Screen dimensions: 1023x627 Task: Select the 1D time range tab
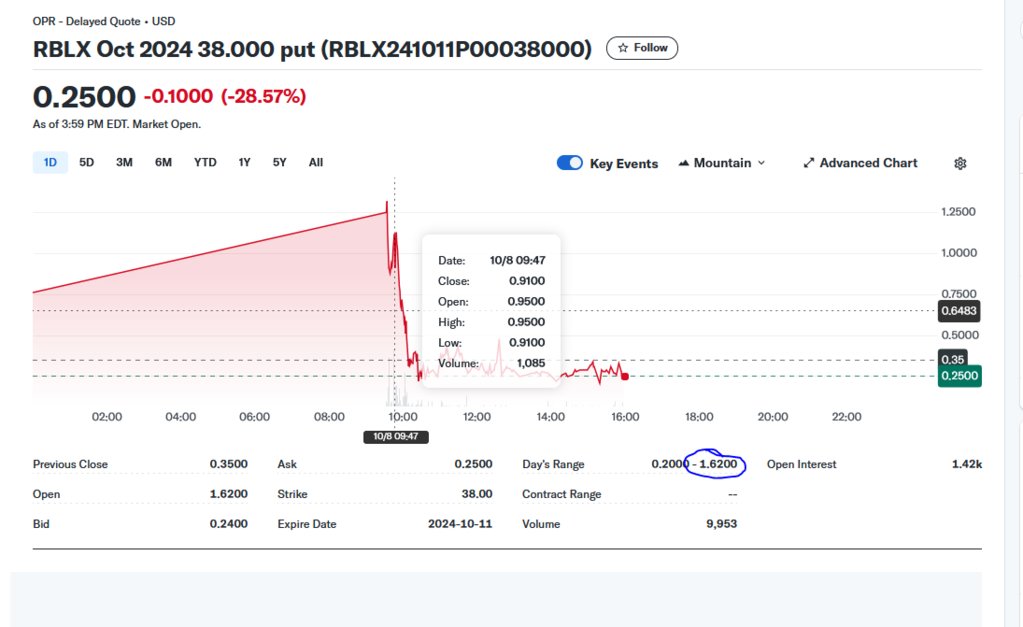click(x=50, y=162)
